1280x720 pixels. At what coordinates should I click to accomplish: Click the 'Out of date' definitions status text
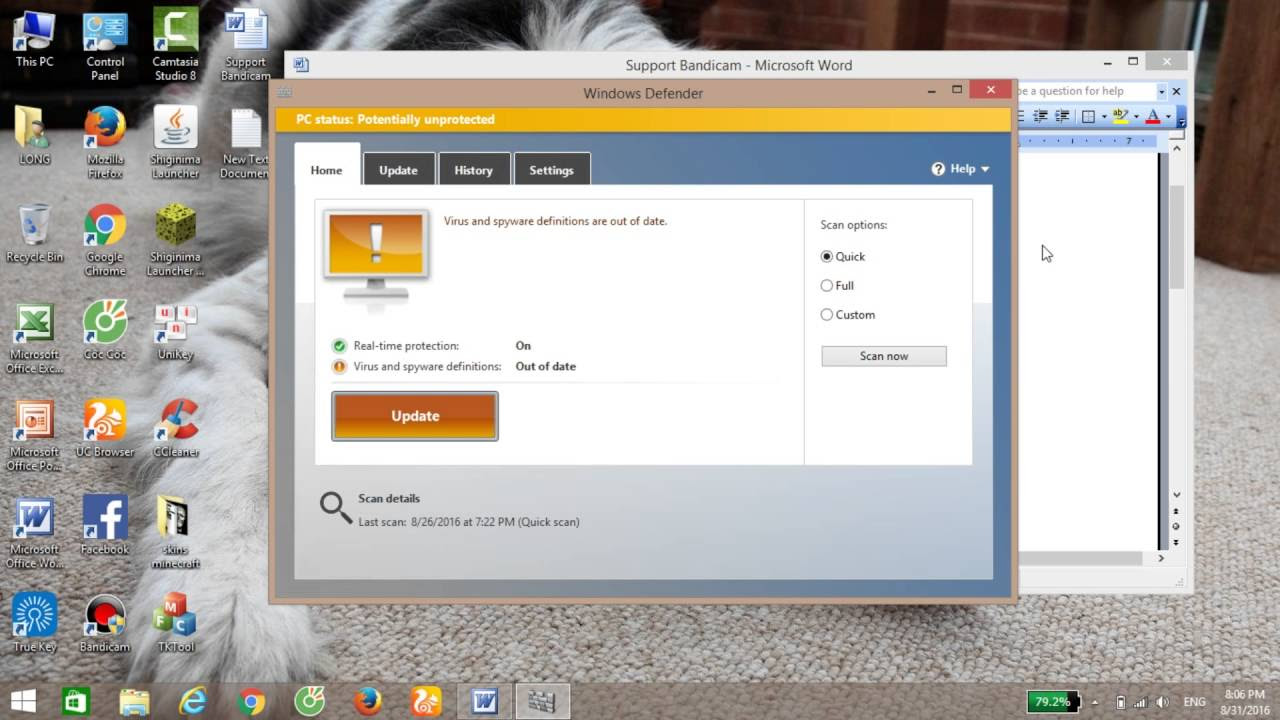pos(545,367)
